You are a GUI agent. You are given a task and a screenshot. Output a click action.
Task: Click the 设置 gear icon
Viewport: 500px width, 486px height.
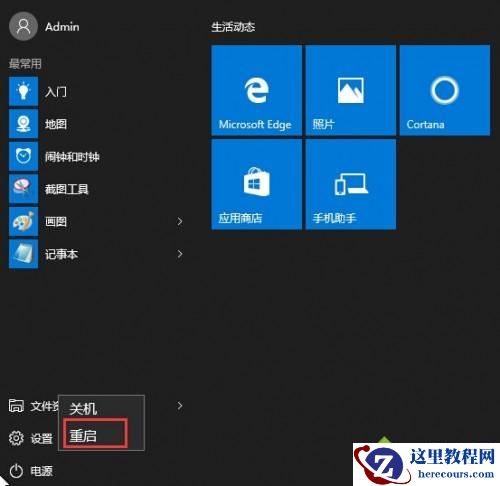pos(16,438)
